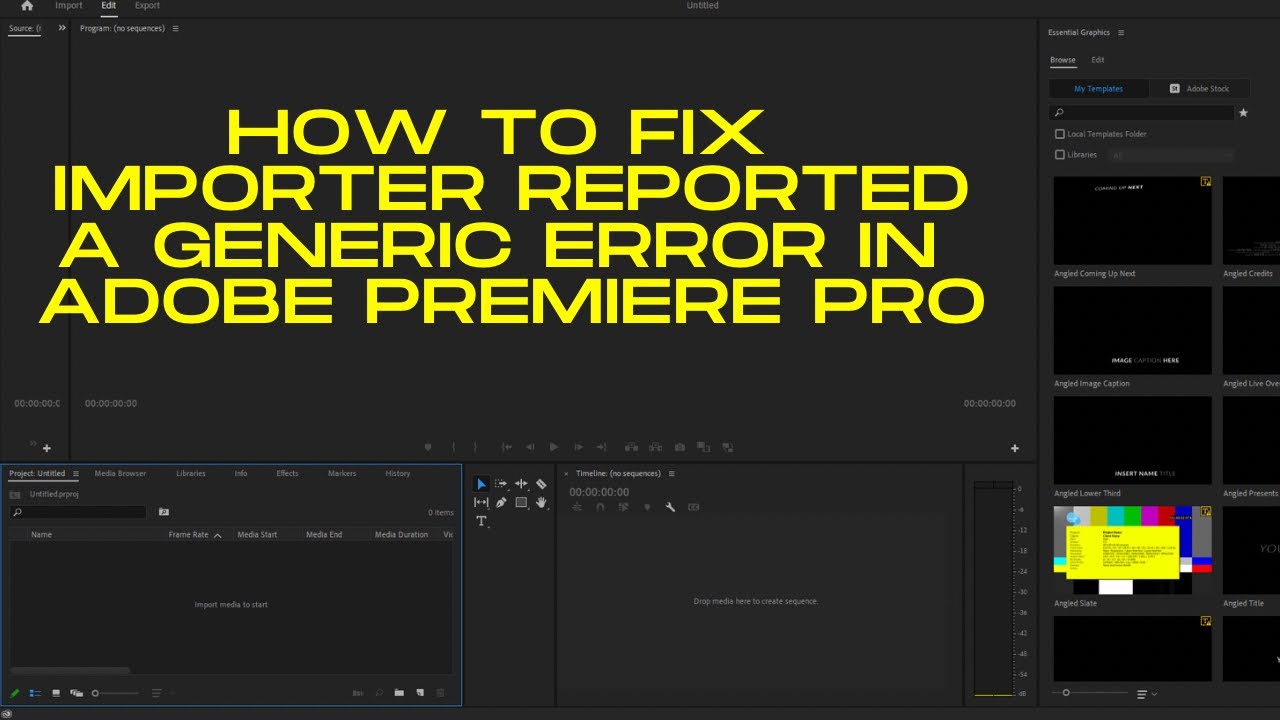Open Libraries dropdown in Essential Graphics
Screen dimensions: 1280x720
click(1172, 155)
